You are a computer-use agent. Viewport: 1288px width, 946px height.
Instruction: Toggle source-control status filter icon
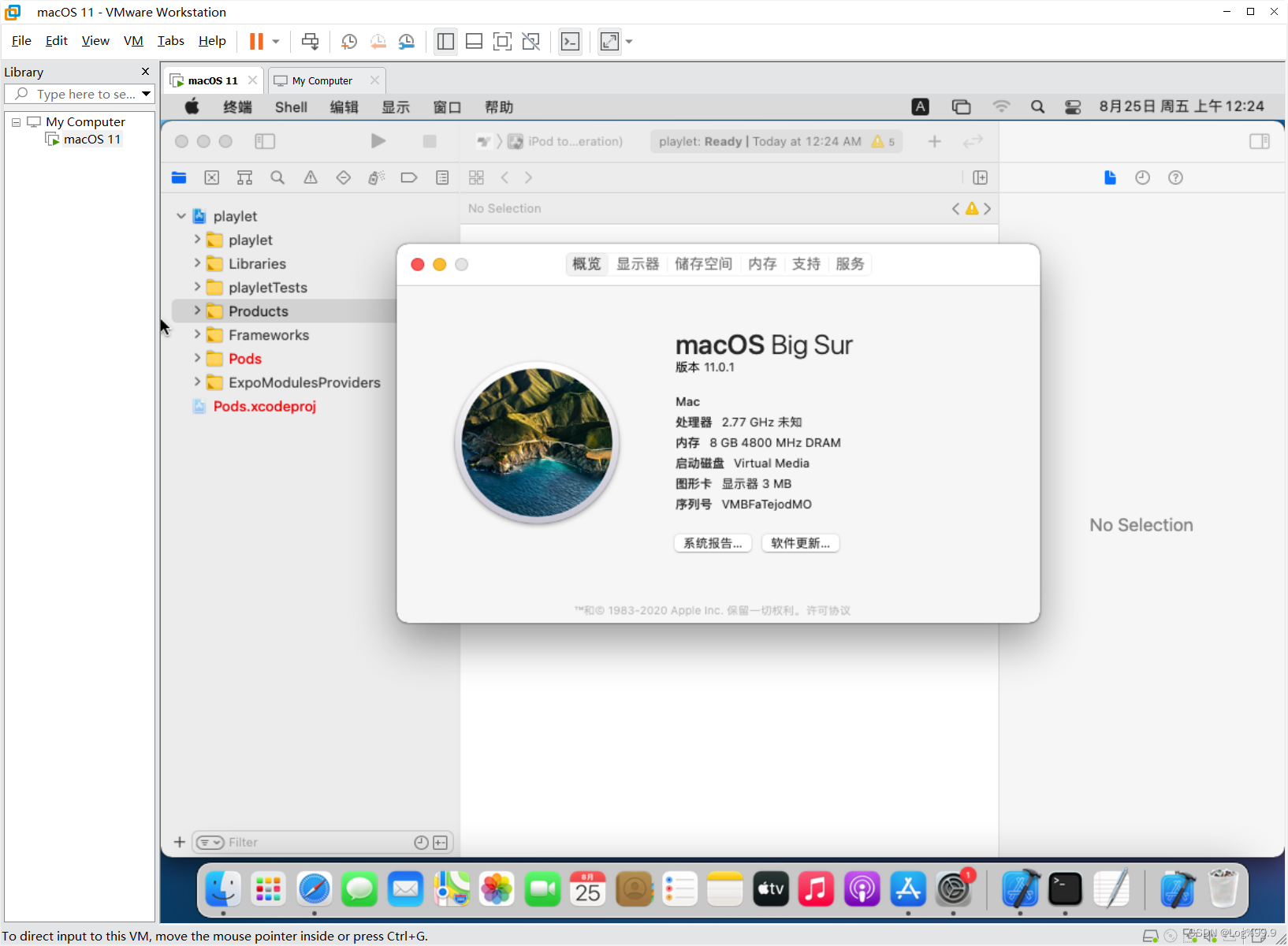point(441,843)
